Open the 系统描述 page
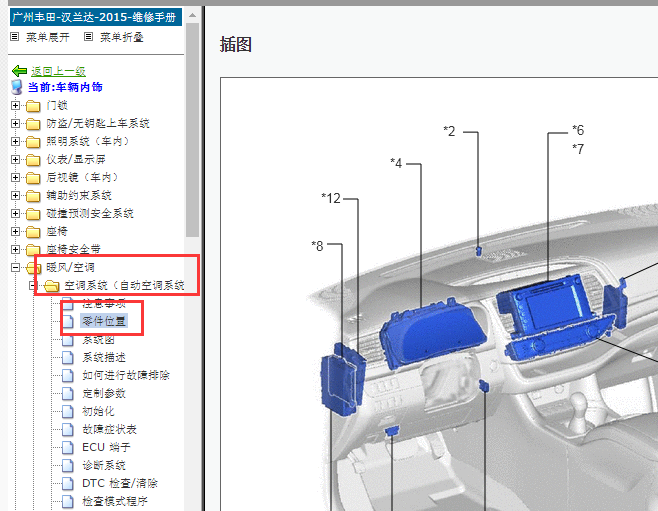This screenshot has height=511, width=658. click(104, 357)
